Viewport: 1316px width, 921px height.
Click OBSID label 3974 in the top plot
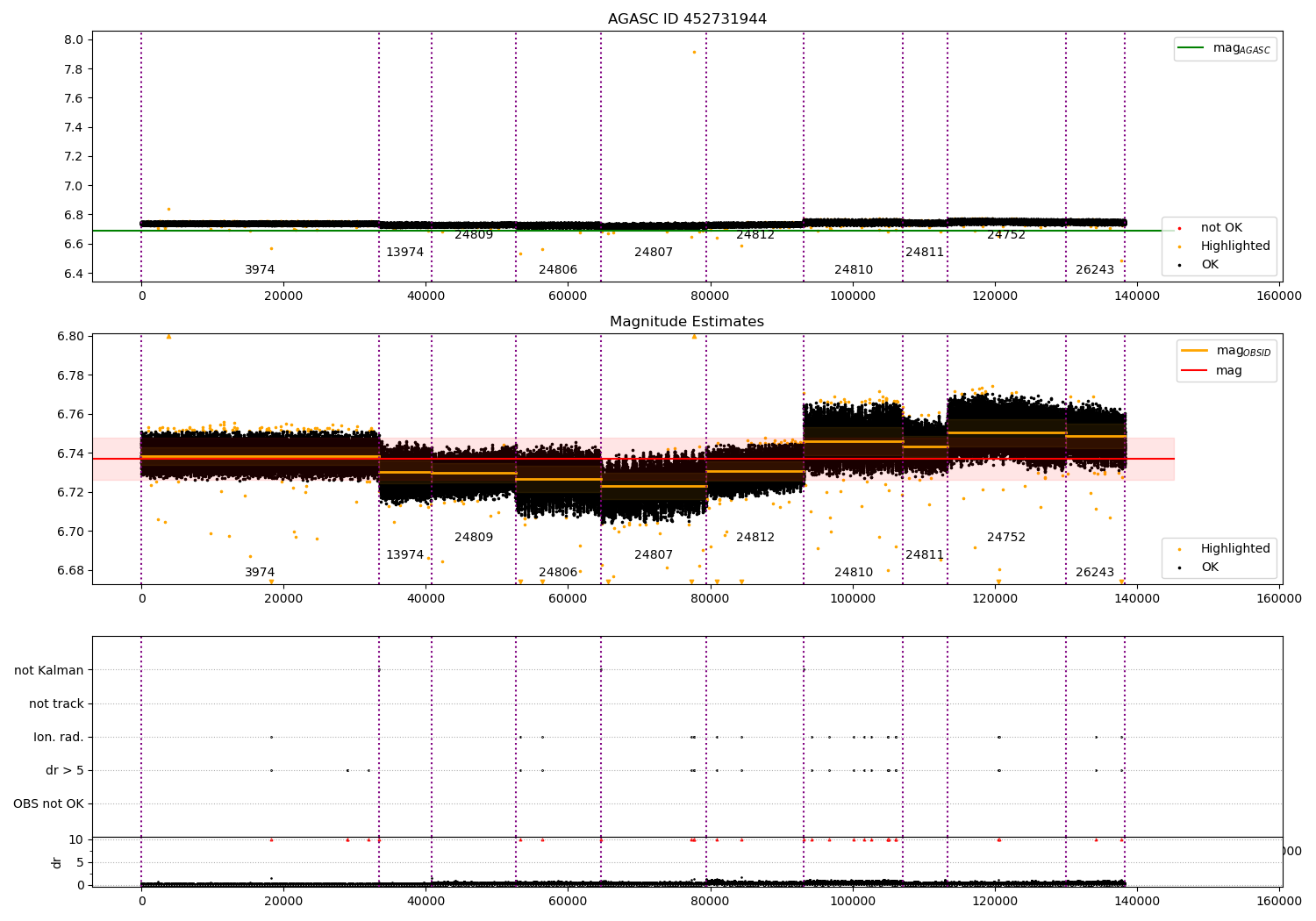point(260,270)
